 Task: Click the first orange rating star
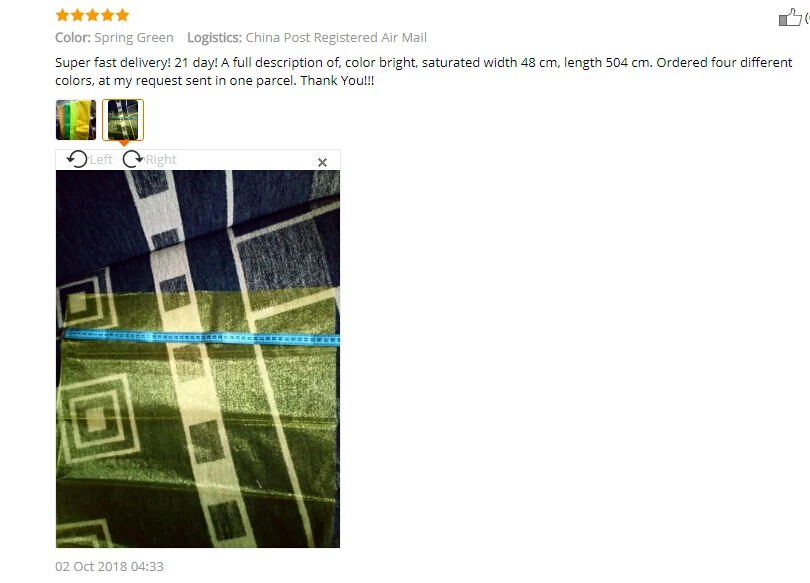(x=63, y=15)
